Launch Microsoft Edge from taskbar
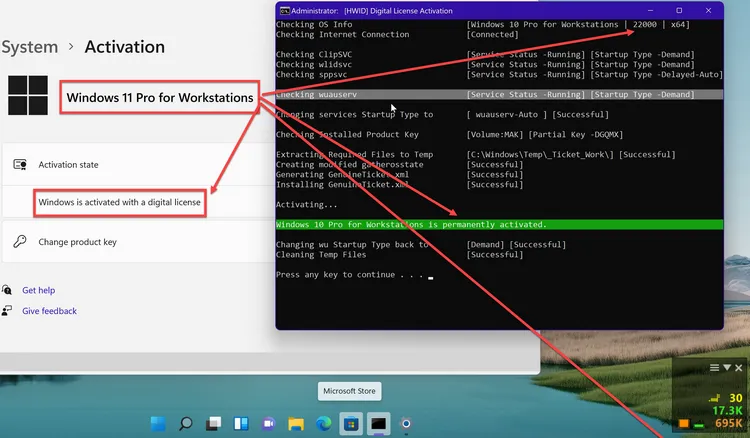 point(324,424)
